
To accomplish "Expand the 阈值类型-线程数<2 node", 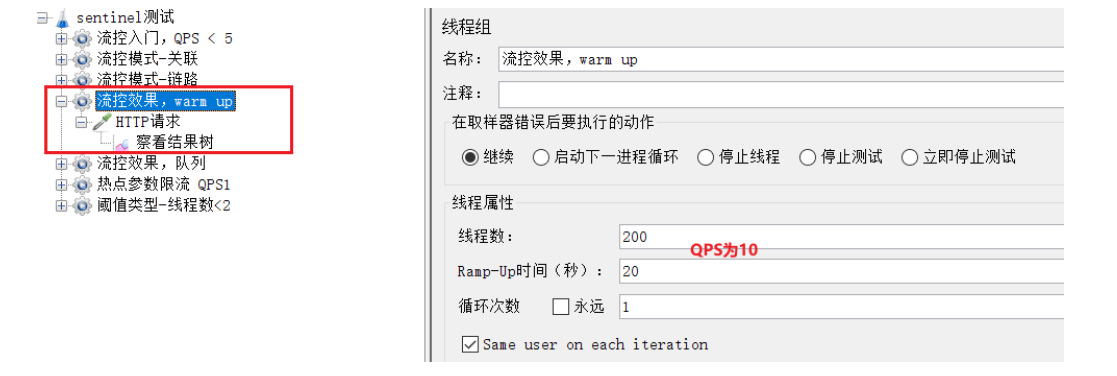I will 61,206.
